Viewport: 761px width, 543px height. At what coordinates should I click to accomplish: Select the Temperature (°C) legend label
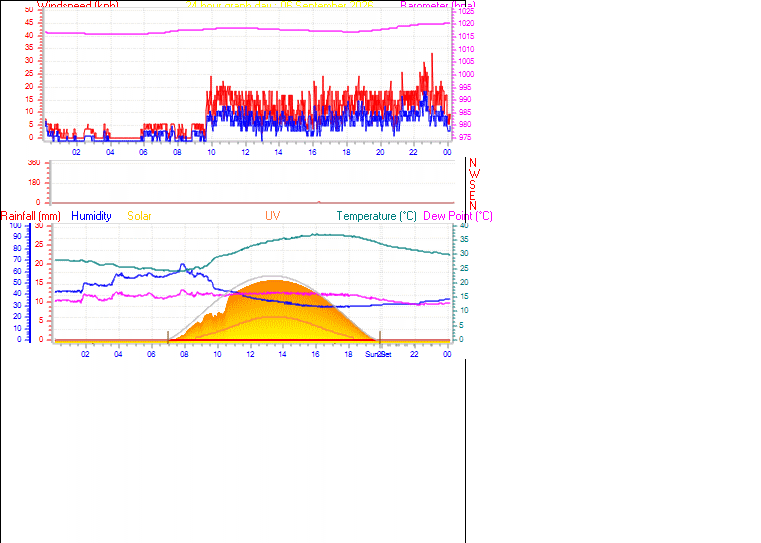(x=377, y=216)
